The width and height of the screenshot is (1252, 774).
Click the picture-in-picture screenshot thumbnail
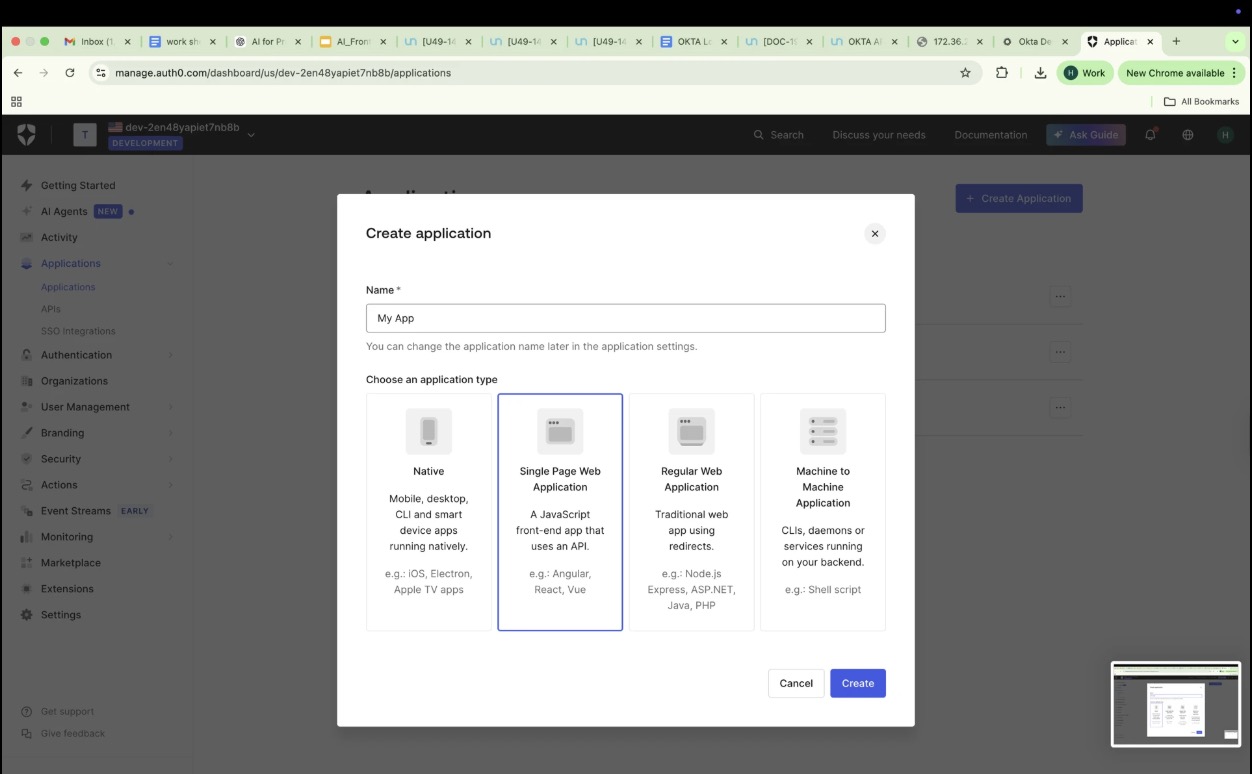coord(1176,704)
